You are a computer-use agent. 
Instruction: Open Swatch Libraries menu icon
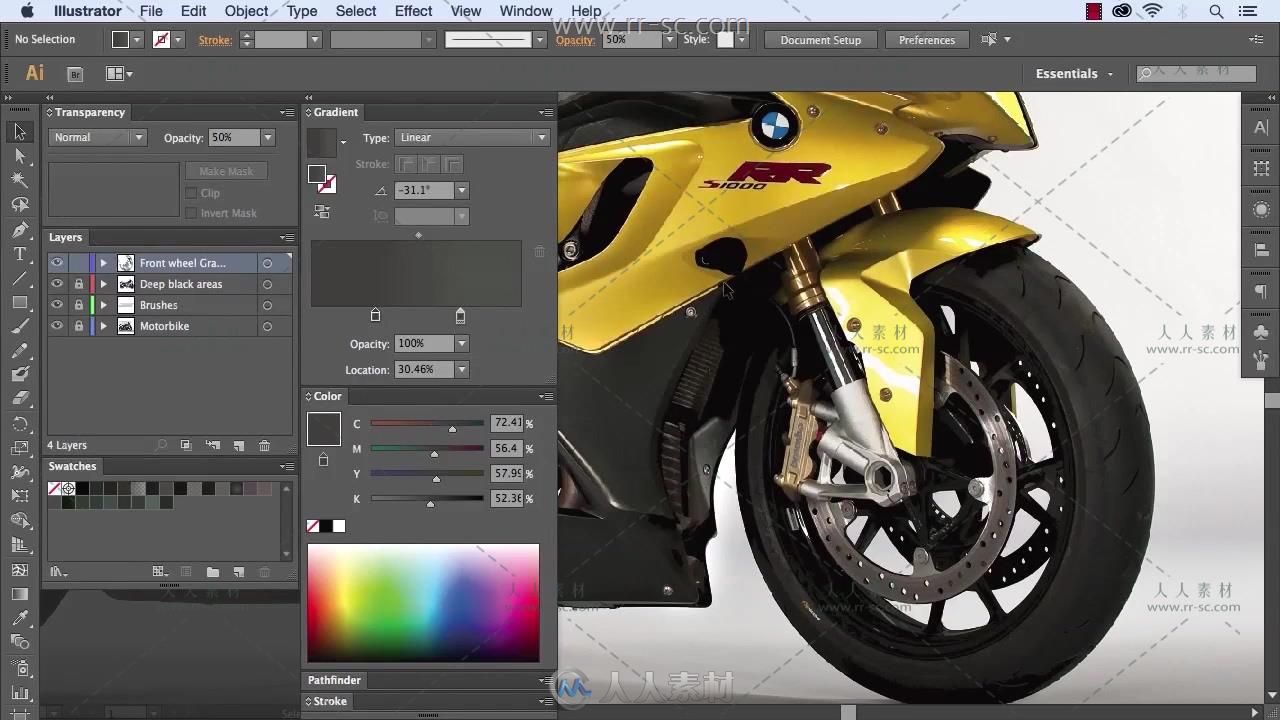58,572
